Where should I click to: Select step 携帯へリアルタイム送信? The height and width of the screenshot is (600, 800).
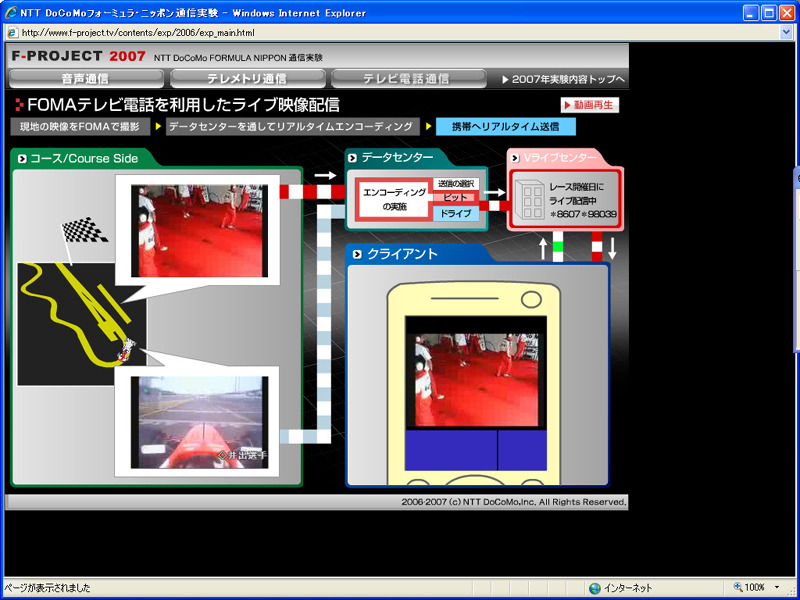pyautogui.click(x=506, y=127)
